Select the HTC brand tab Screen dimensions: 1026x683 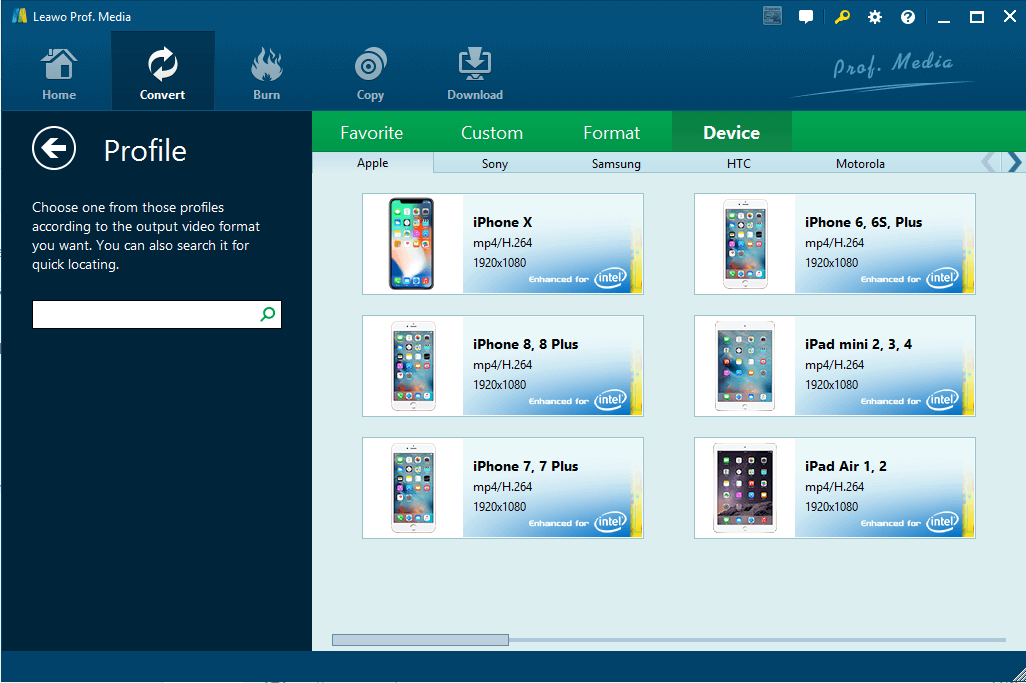(739, 164)
